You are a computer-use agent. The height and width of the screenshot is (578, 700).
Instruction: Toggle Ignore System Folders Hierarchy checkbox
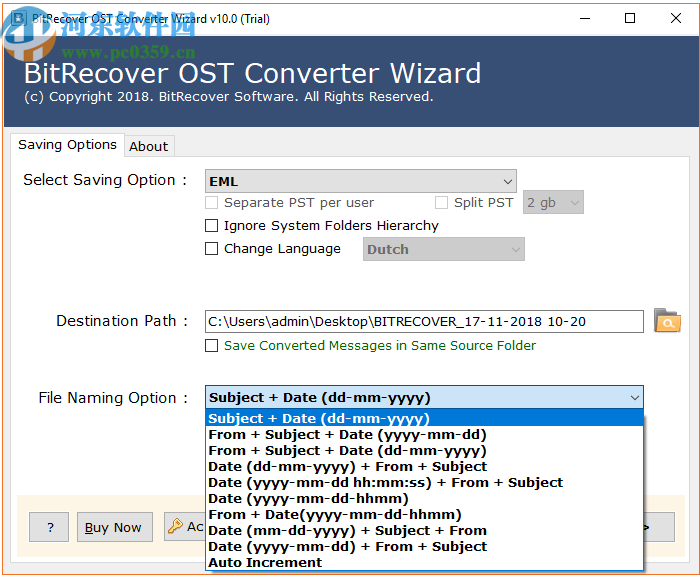coord(211,225)
